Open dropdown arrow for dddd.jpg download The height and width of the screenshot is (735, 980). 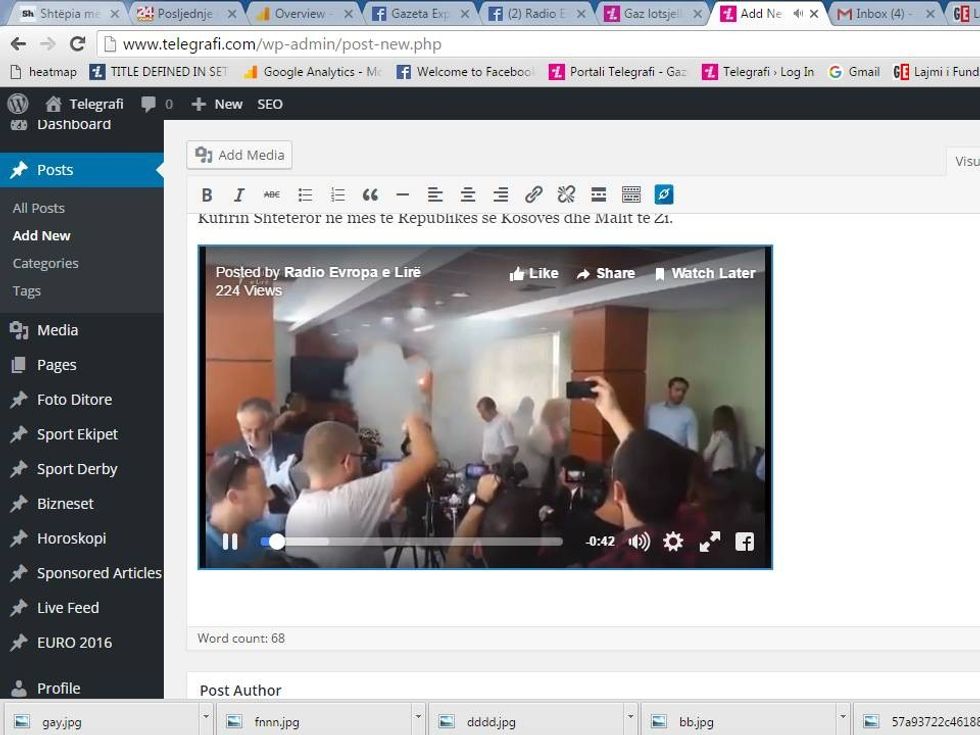coord(629,718)
